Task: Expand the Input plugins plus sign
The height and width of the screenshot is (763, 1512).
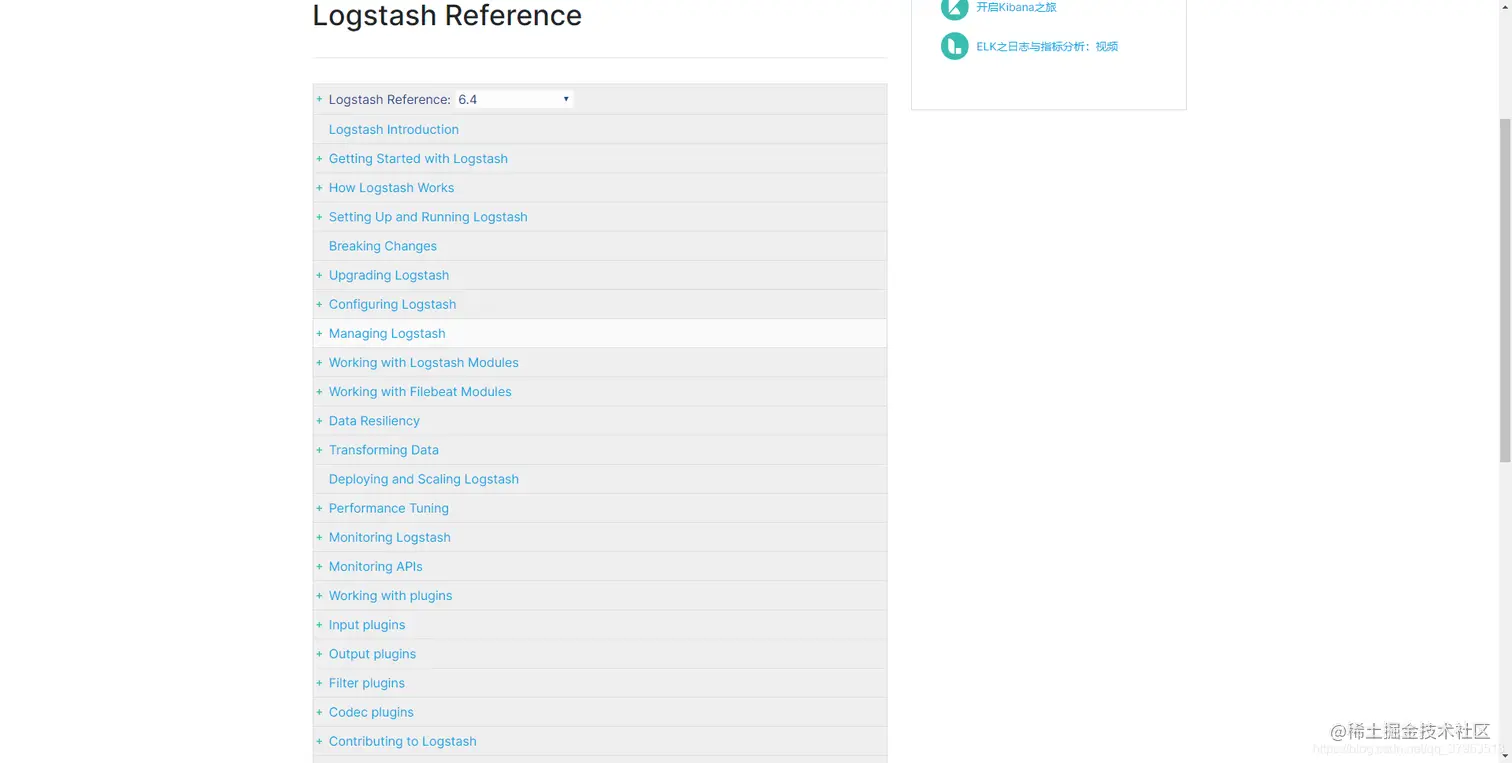Action: (x=319, y=624)
